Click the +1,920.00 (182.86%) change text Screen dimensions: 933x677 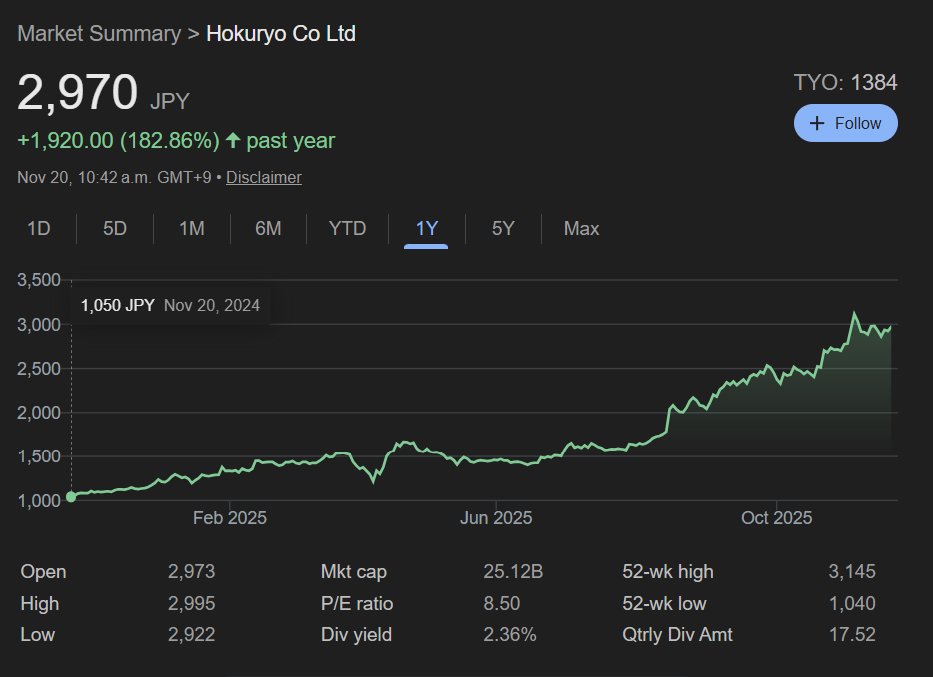click(118, 140)
